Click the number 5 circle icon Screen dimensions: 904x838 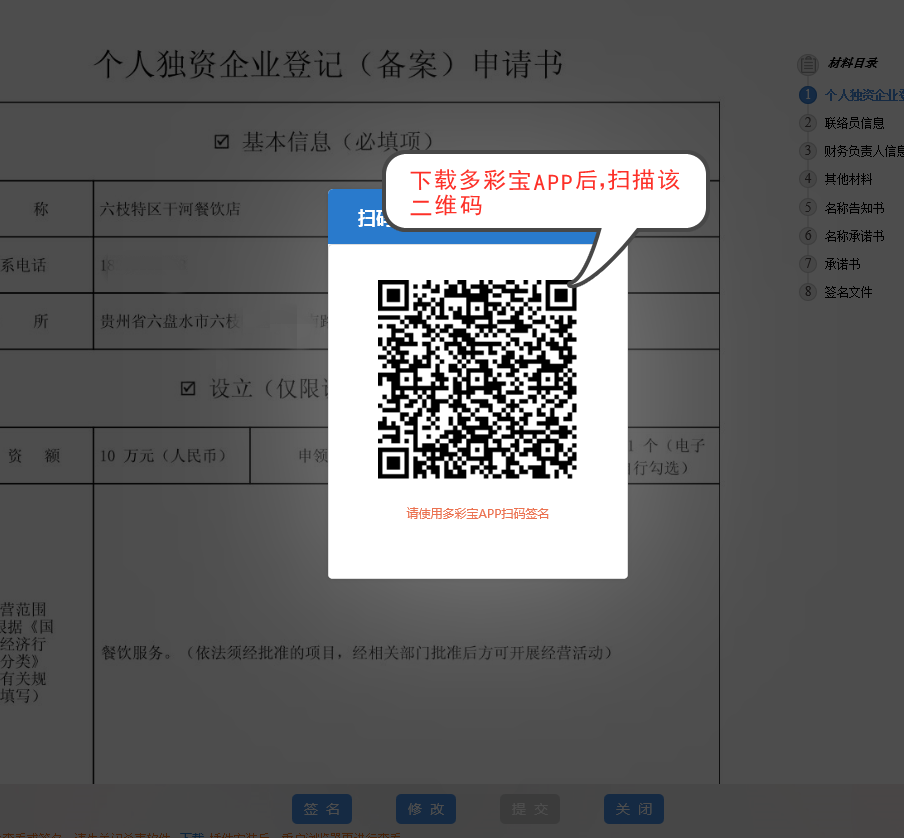point(808,207)
